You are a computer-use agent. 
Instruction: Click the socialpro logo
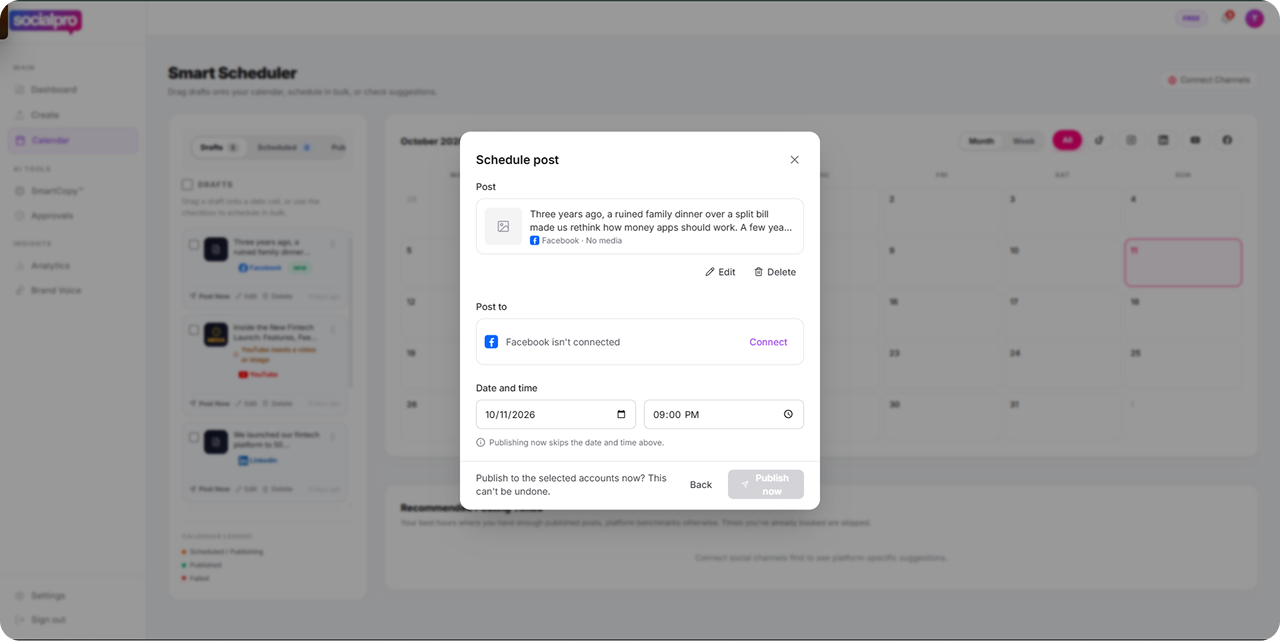[47, 21]
